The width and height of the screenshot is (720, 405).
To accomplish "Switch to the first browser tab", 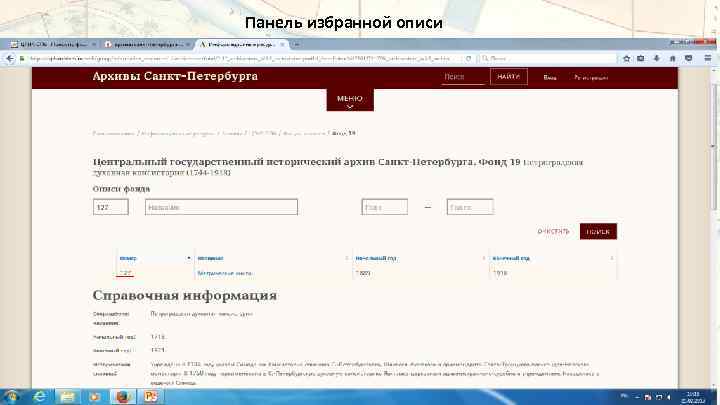I will point(53,45).
